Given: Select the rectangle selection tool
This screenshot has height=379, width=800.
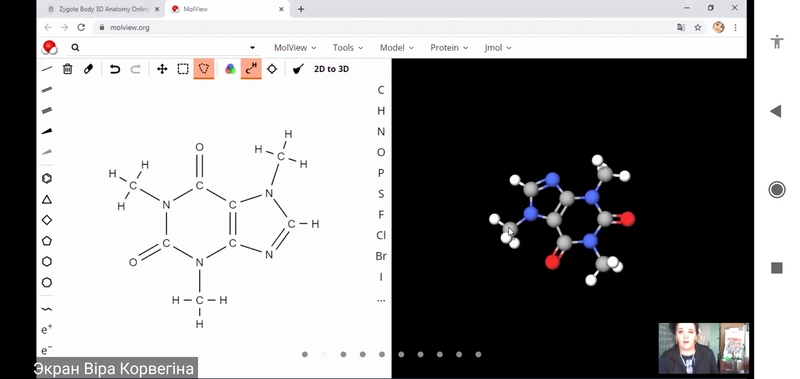Looking at the screenshot, I should point(183,69).
